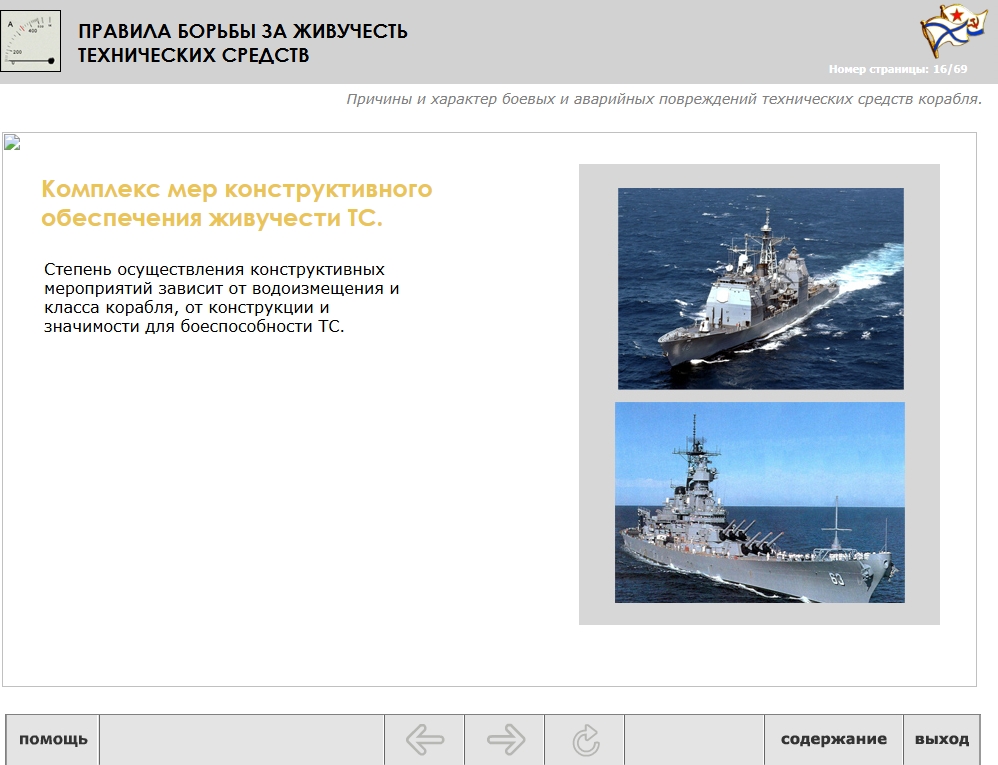This screenshot has width=998, height=765.
Task: Click the yellow heading about живучести ТС
Action: pos(237,203)
